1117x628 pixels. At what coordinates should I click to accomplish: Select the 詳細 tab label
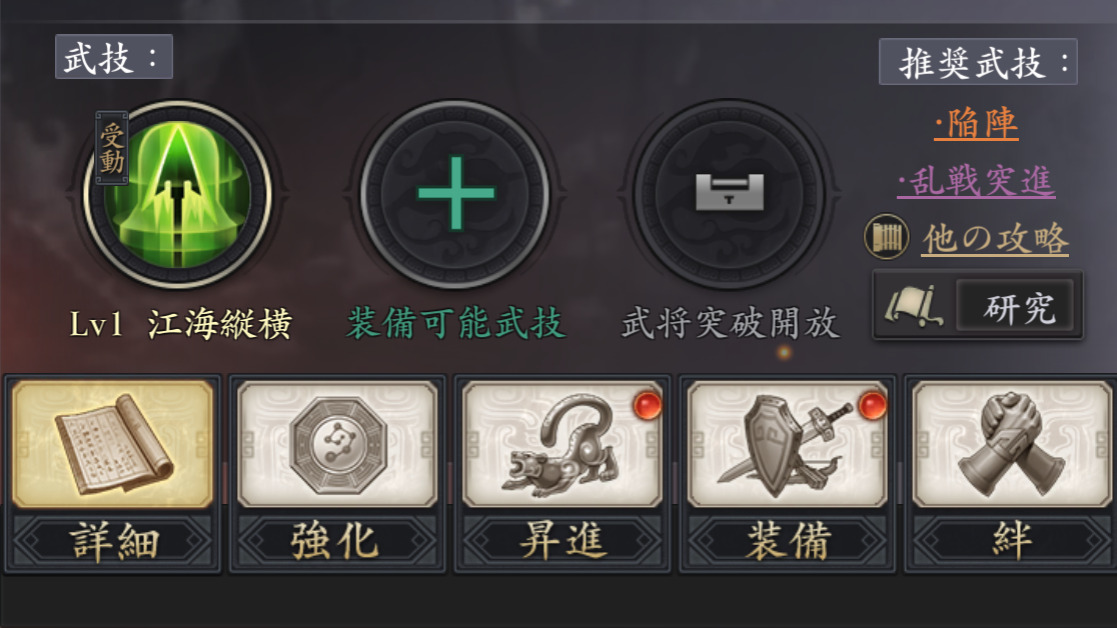[113, 541]
